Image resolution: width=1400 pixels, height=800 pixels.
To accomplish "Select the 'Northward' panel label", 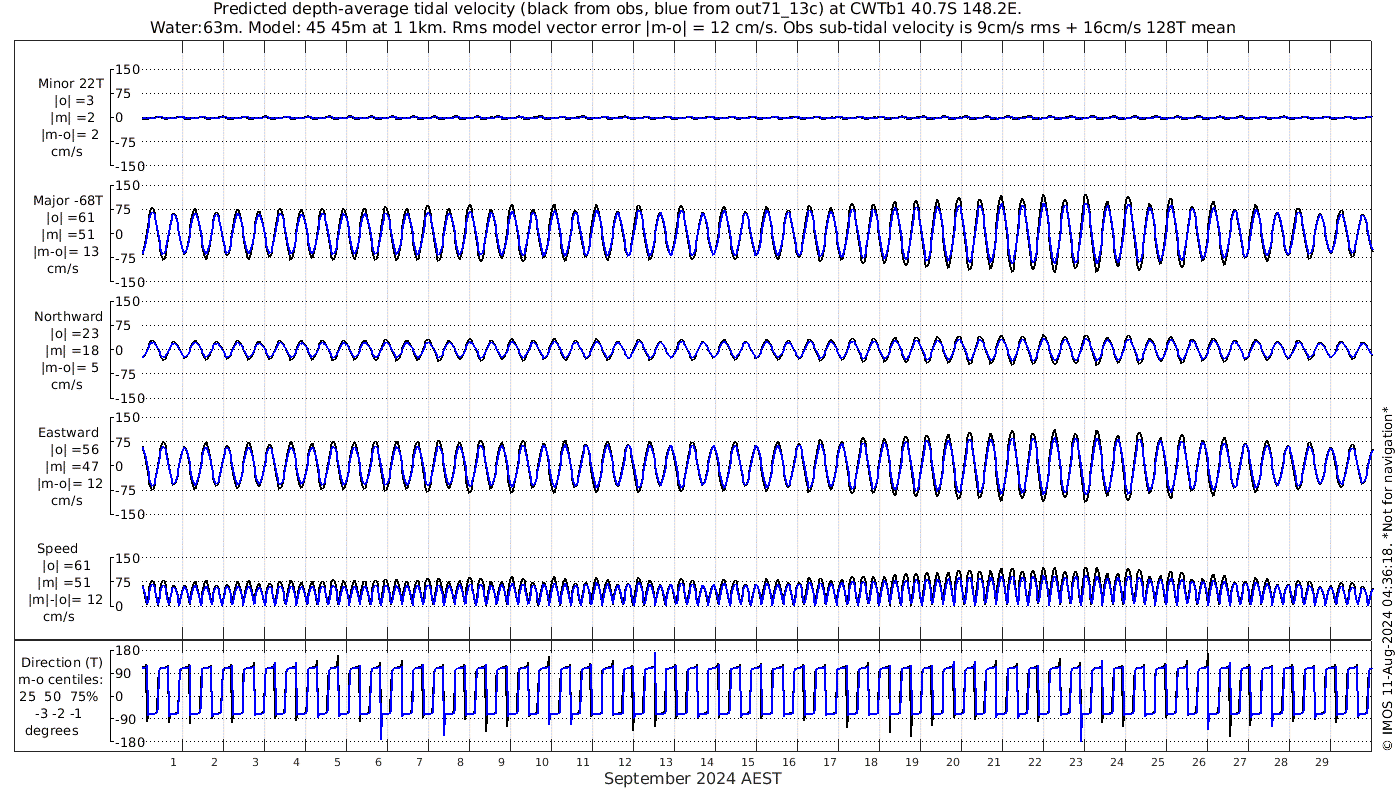I will 68,316.
